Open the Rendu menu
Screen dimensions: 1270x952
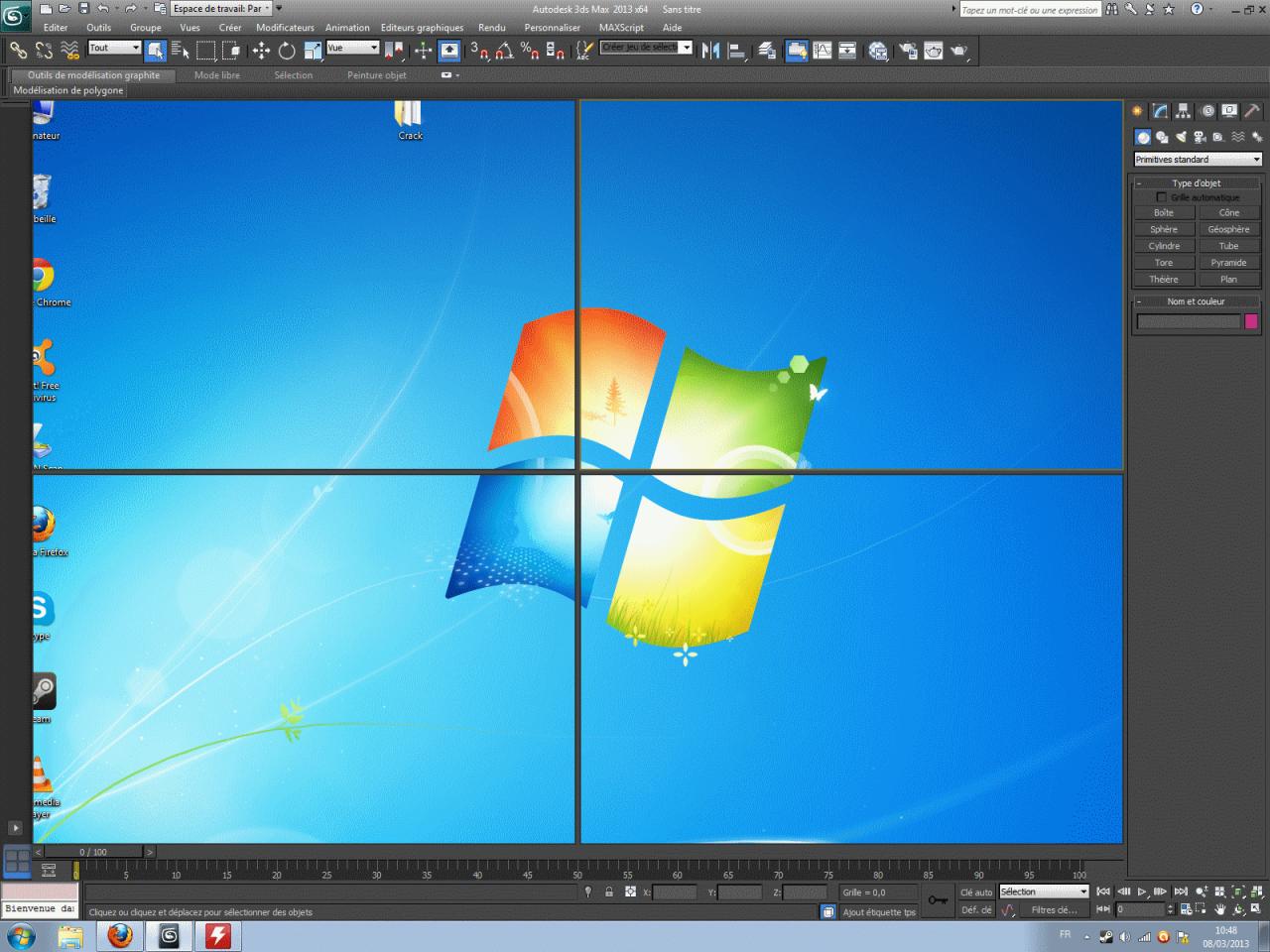tap(491, 28)
